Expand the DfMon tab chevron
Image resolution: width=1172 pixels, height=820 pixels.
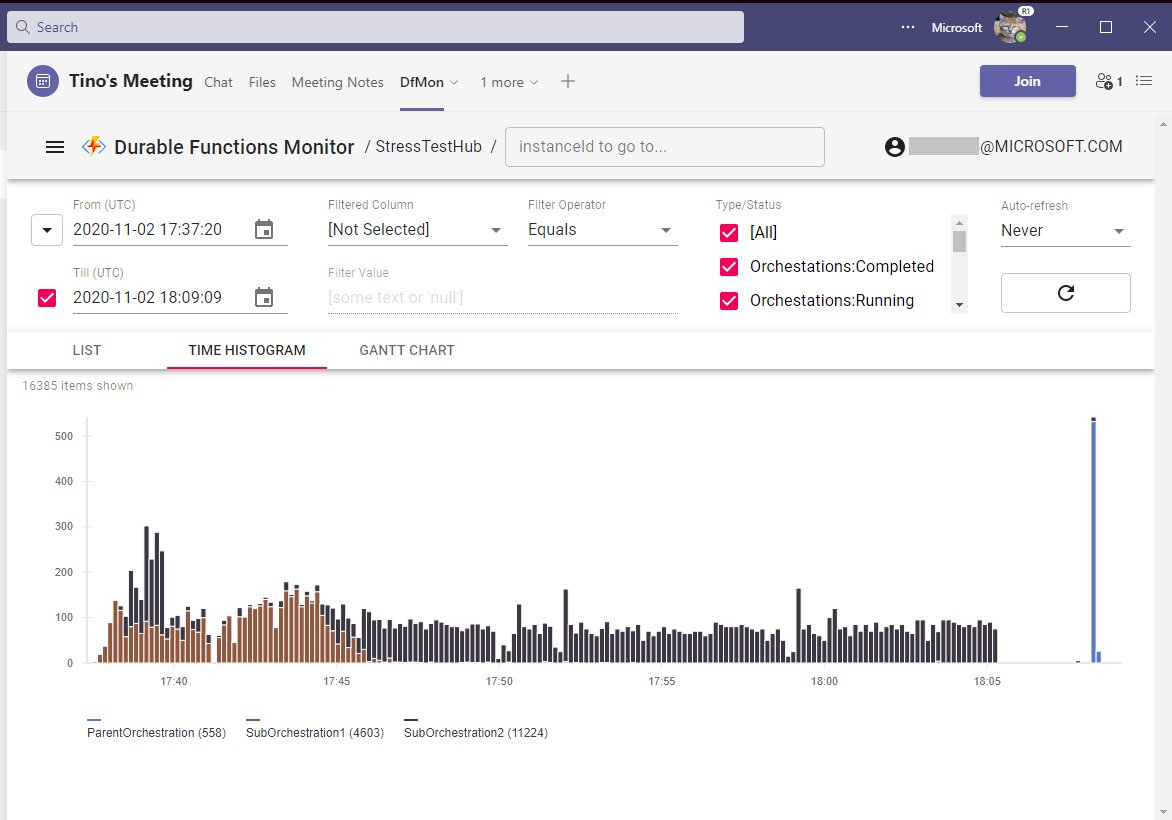pos(454,82)
